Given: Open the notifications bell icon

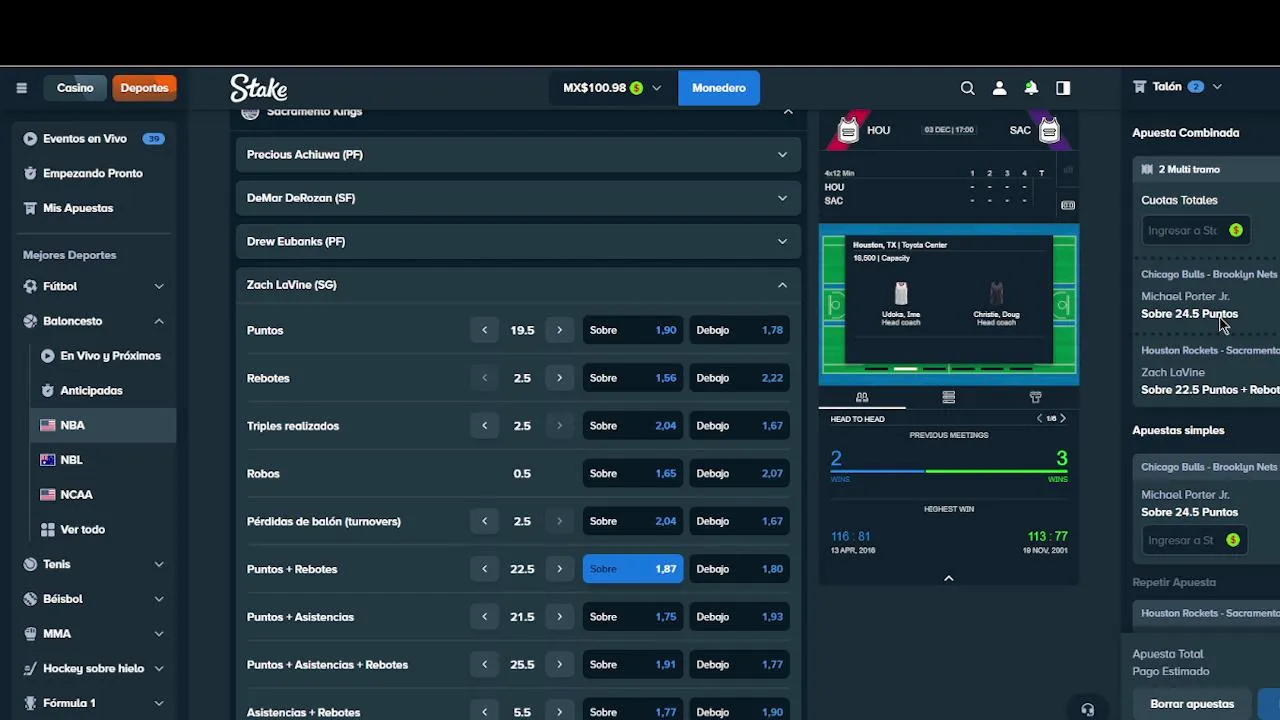Looking at the screenshot, I should (x=1031, y=88).
